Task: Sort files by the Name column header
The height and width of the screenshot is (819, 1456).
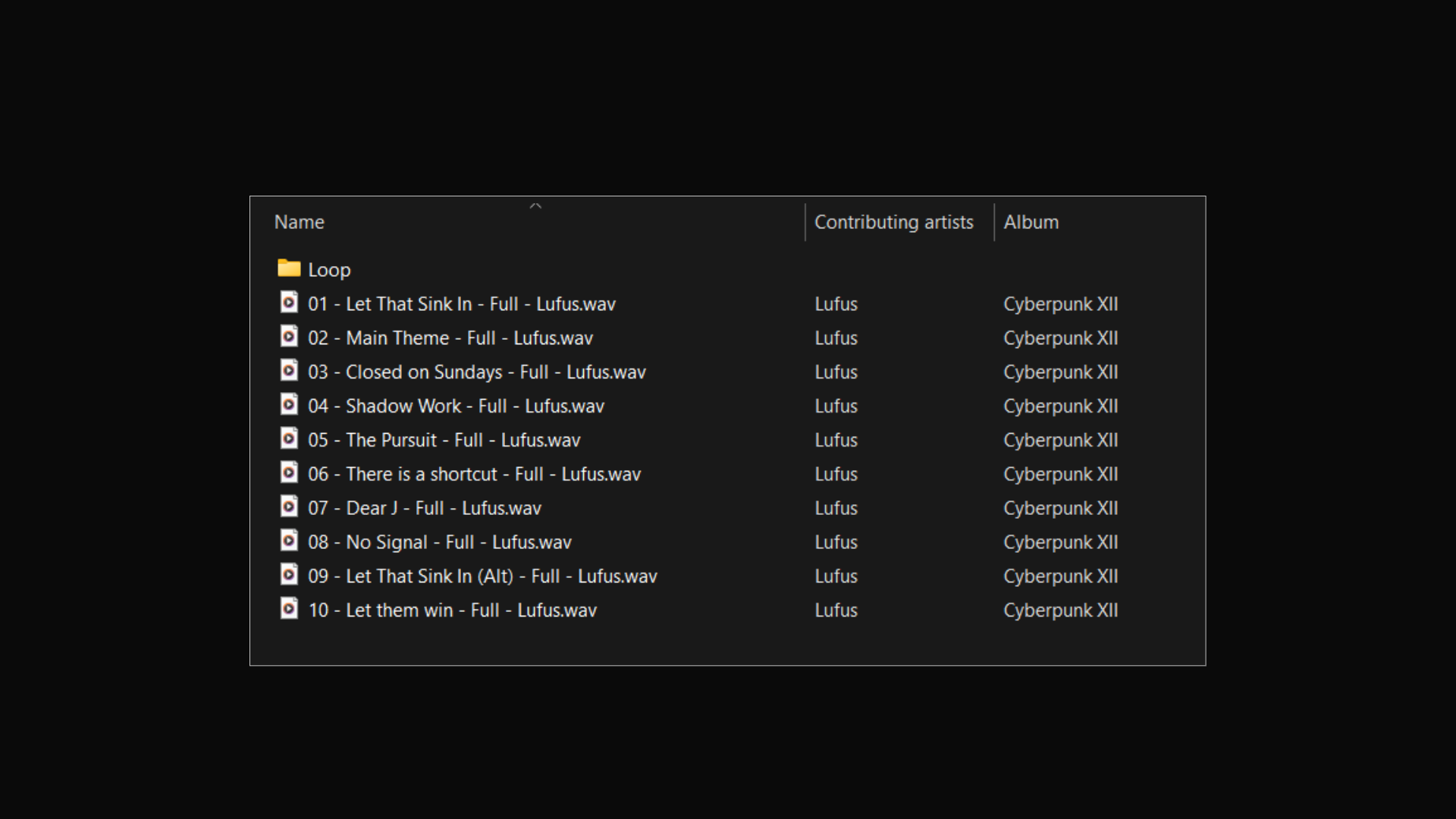Action: point(300,222)
